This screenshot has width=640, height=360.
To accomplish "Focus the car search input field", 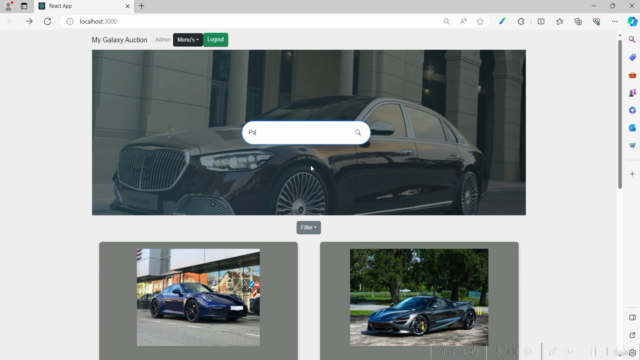I will [x=300, y=132].
